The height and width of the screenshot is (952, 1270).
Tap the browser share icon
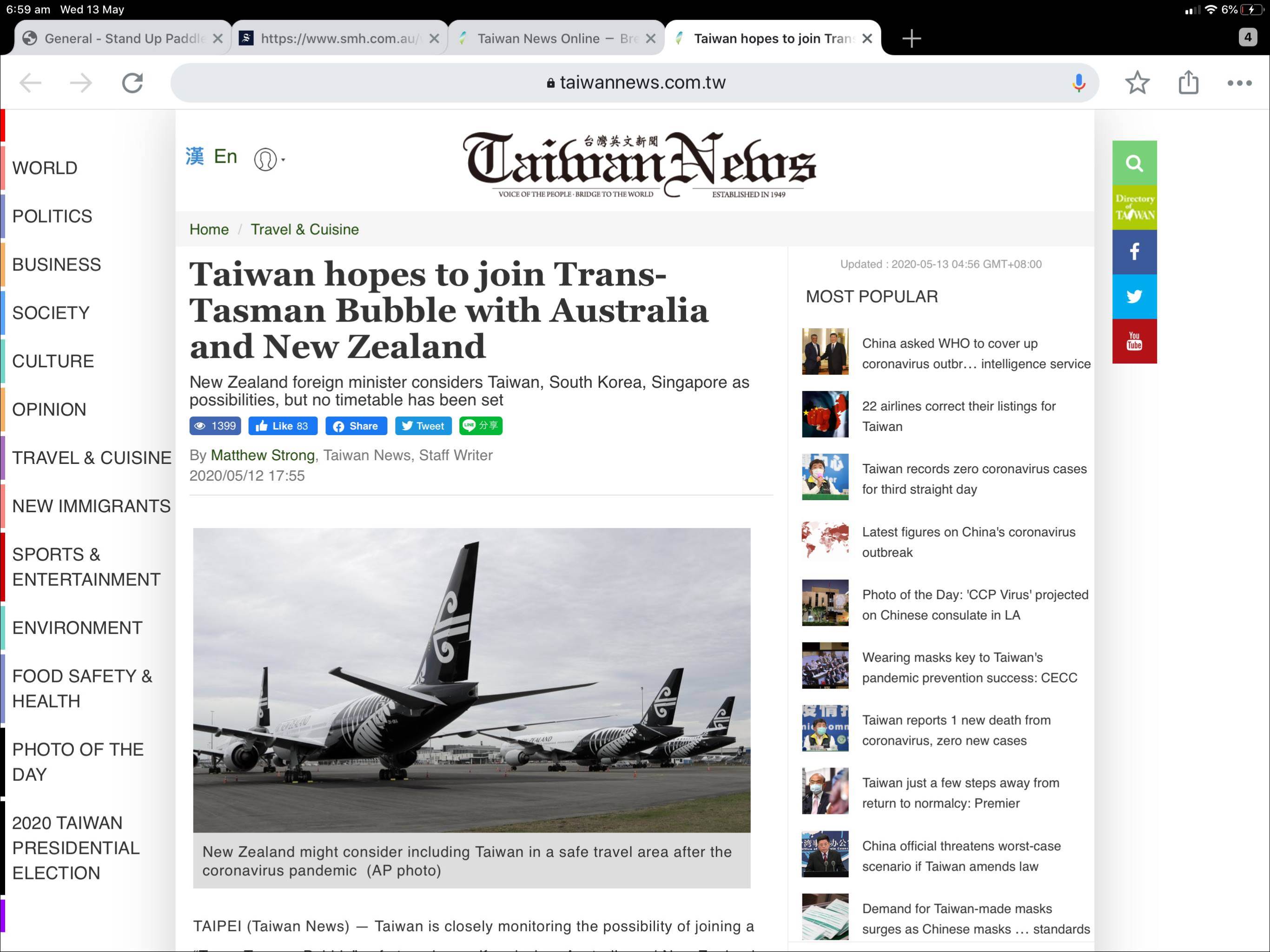click(x=1188, y=83)
